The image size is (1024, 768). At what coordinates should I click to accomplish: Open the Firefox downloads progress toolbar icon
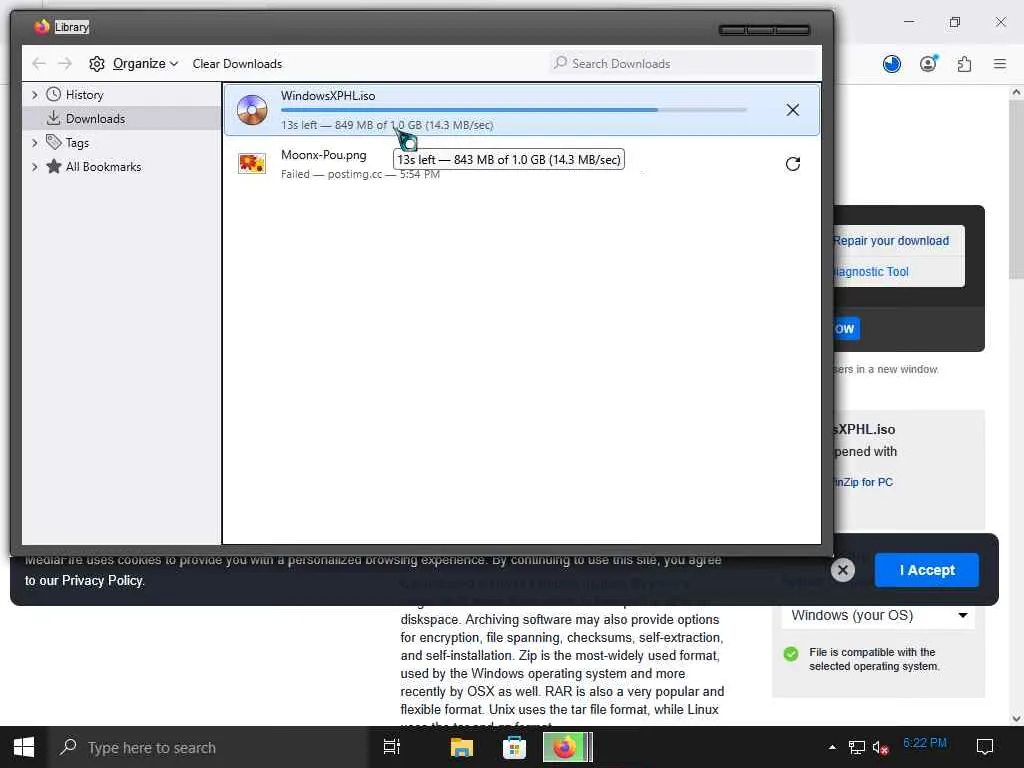click(x=891, y=63)
